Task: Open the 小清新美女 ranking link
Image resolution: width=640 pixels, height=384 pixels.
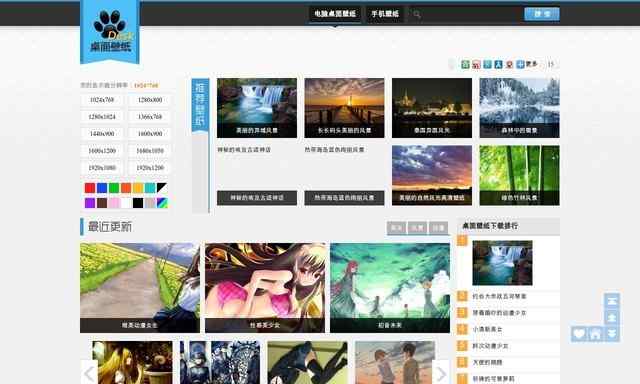Action: [487, 329]
